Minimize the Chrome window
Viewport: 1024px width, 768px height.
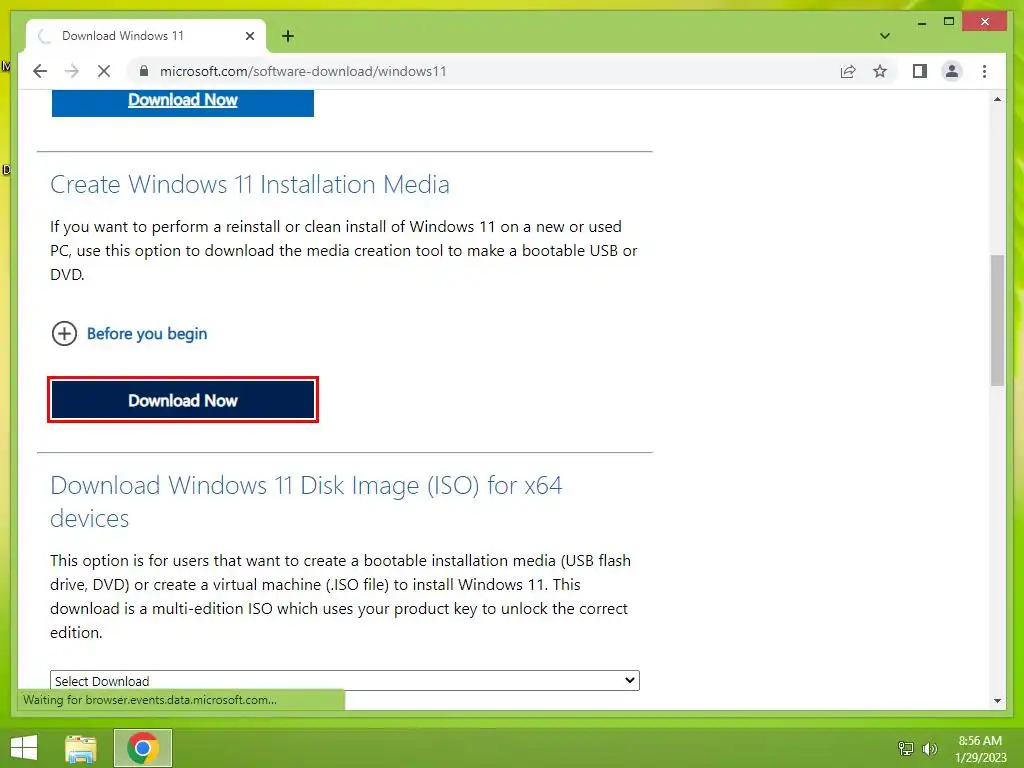coord(921,22)
